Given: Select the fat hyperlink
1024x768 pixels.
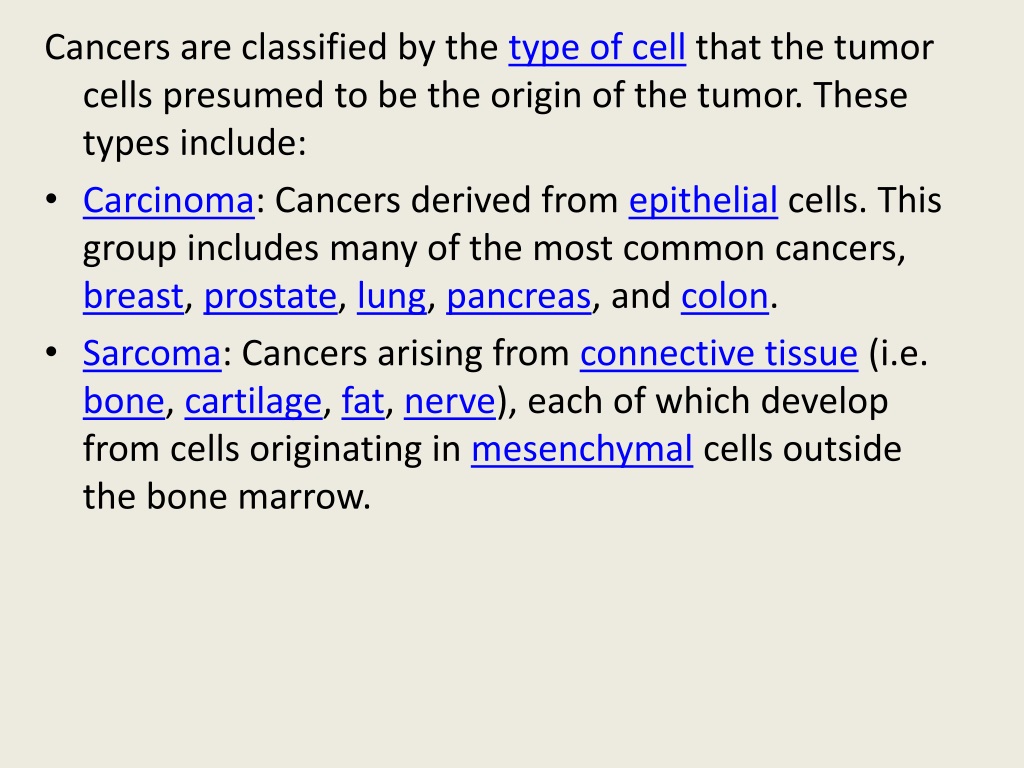Looking at the screenshot, I should click(x=362, y=401).
